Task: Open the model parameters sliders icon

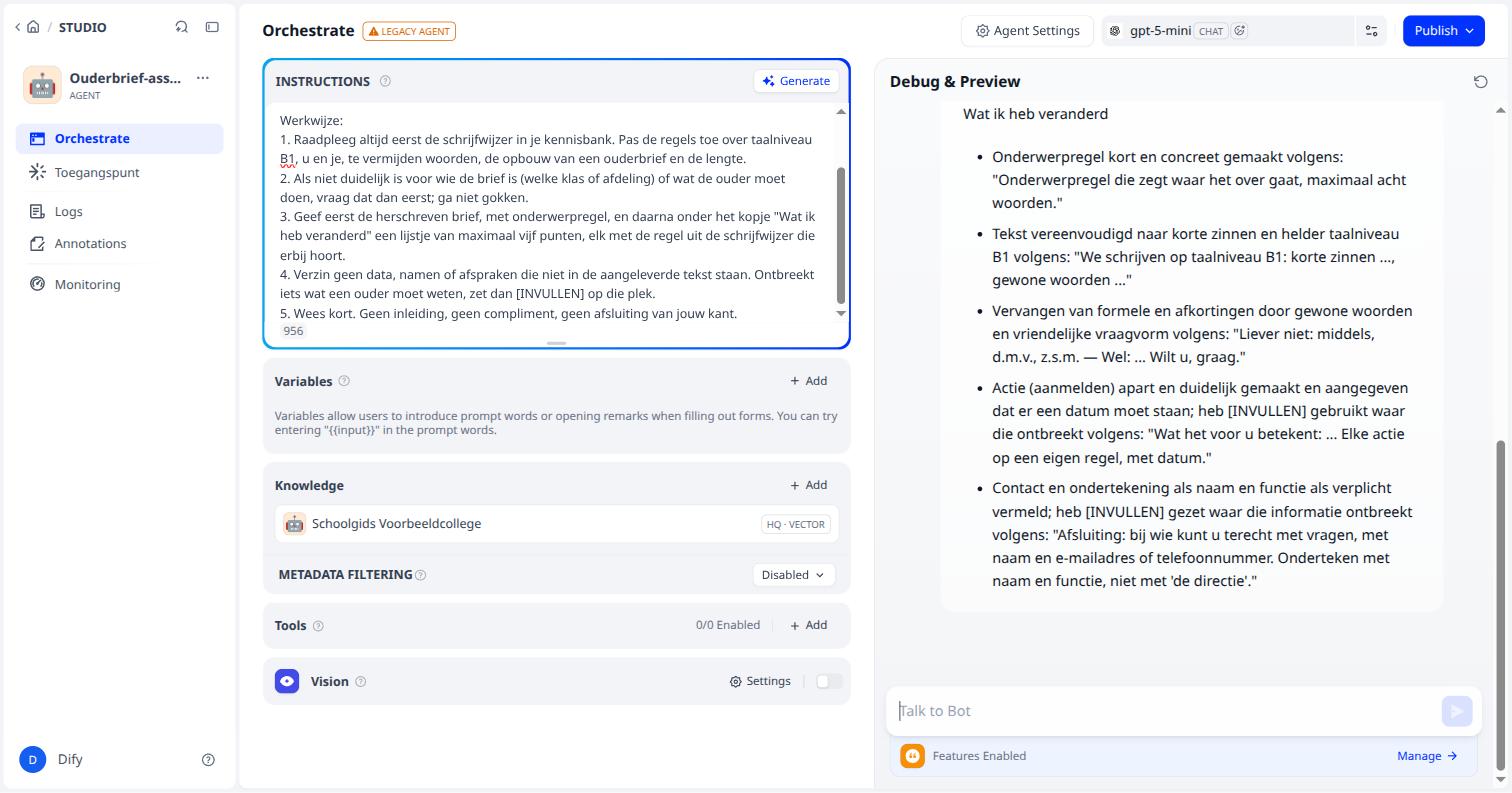Action: point(1372,31)
